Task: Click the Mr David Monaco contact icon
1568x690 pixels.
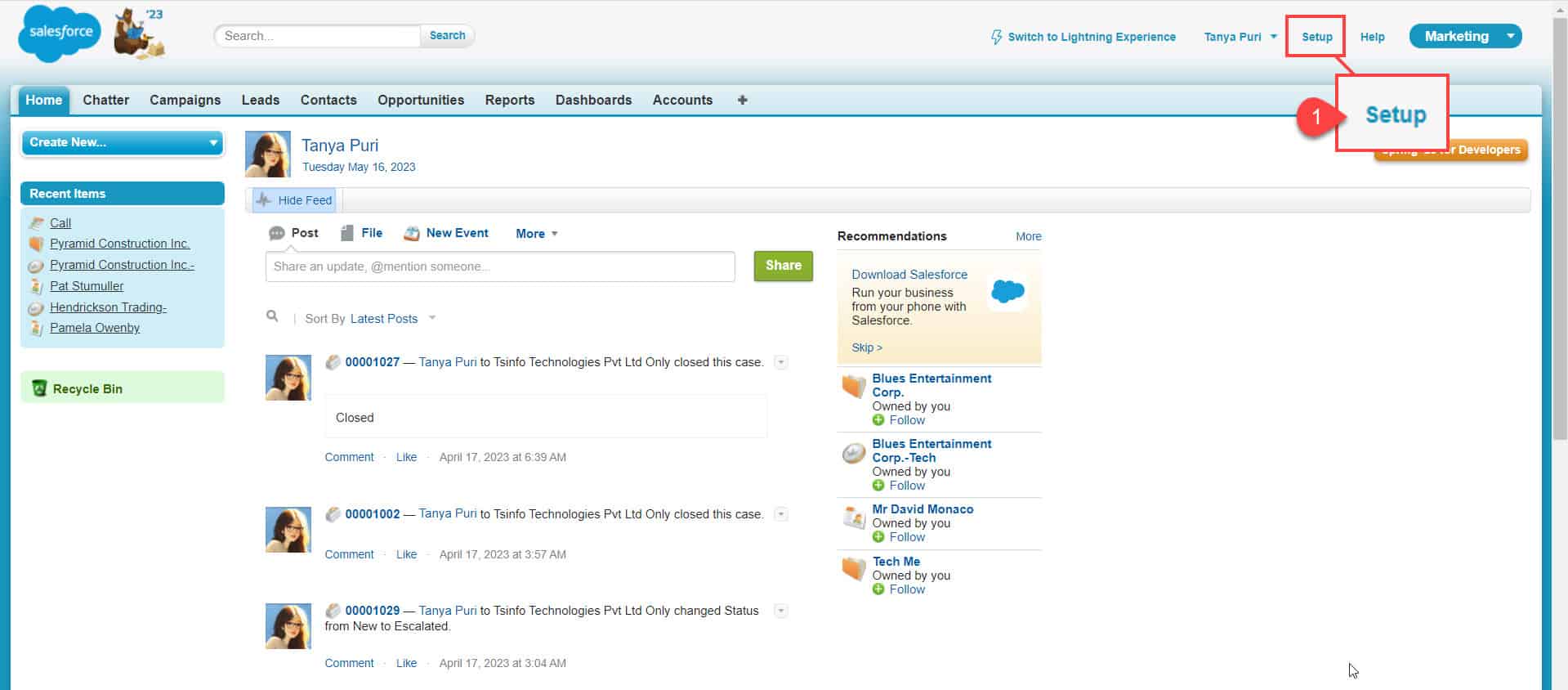Action: 854,517
